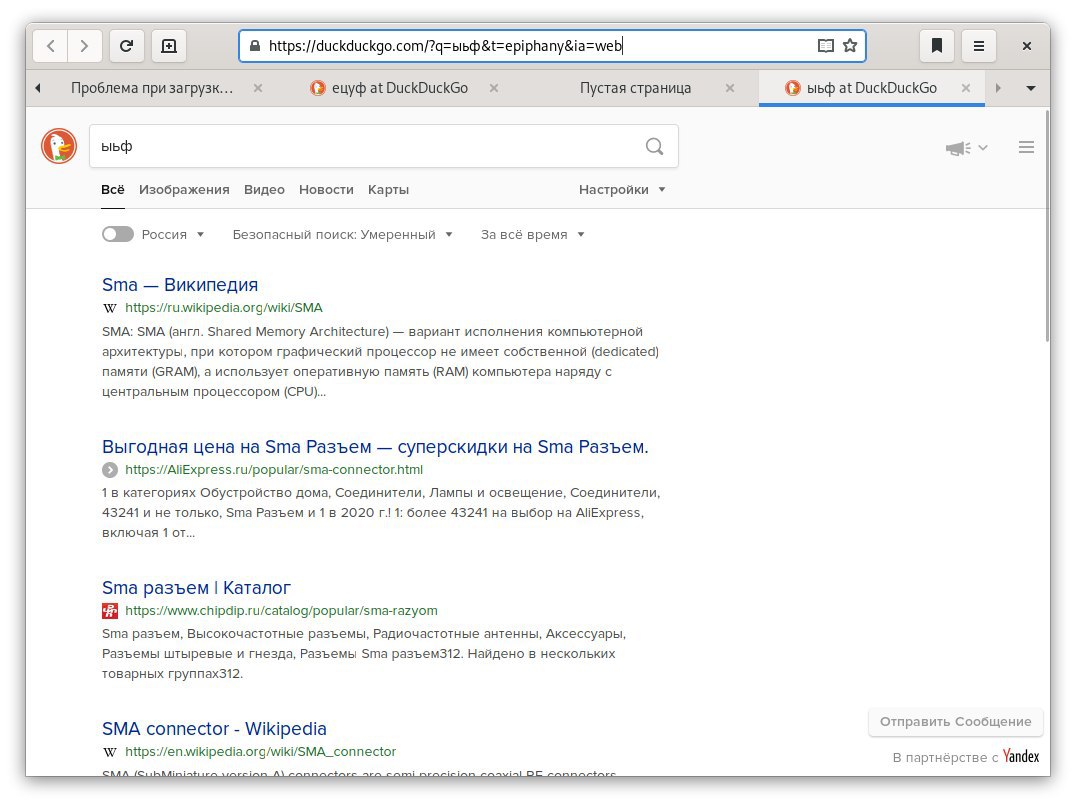The height and width of the screenshot is (805, 1076).
Task: Close the 'Проблема при загрузк…' tab
Action: [258, 88]
